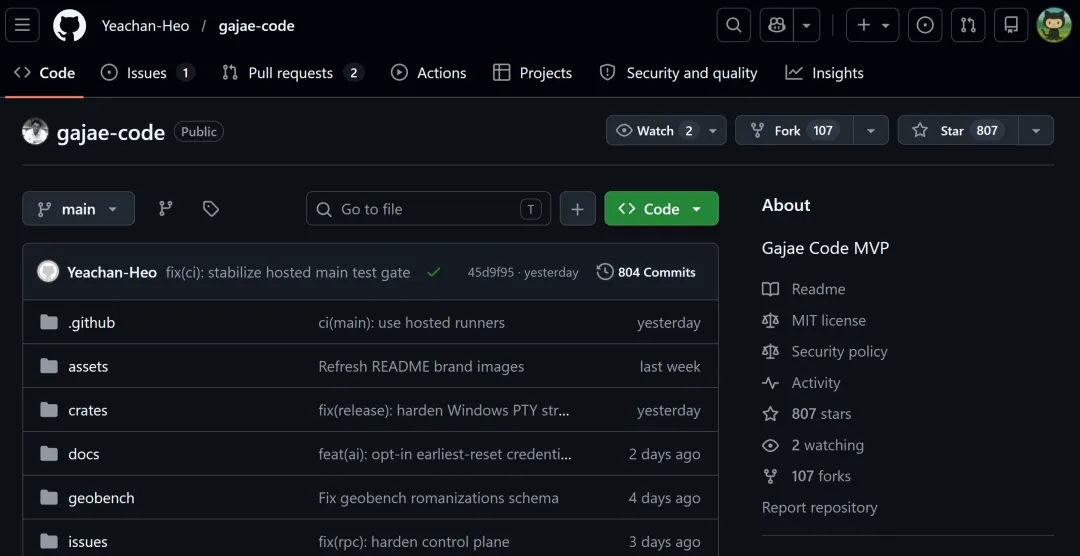This screenshot has width=1080, height=556.
Task: Click the commit author avatar
Action: pos(48,272)
